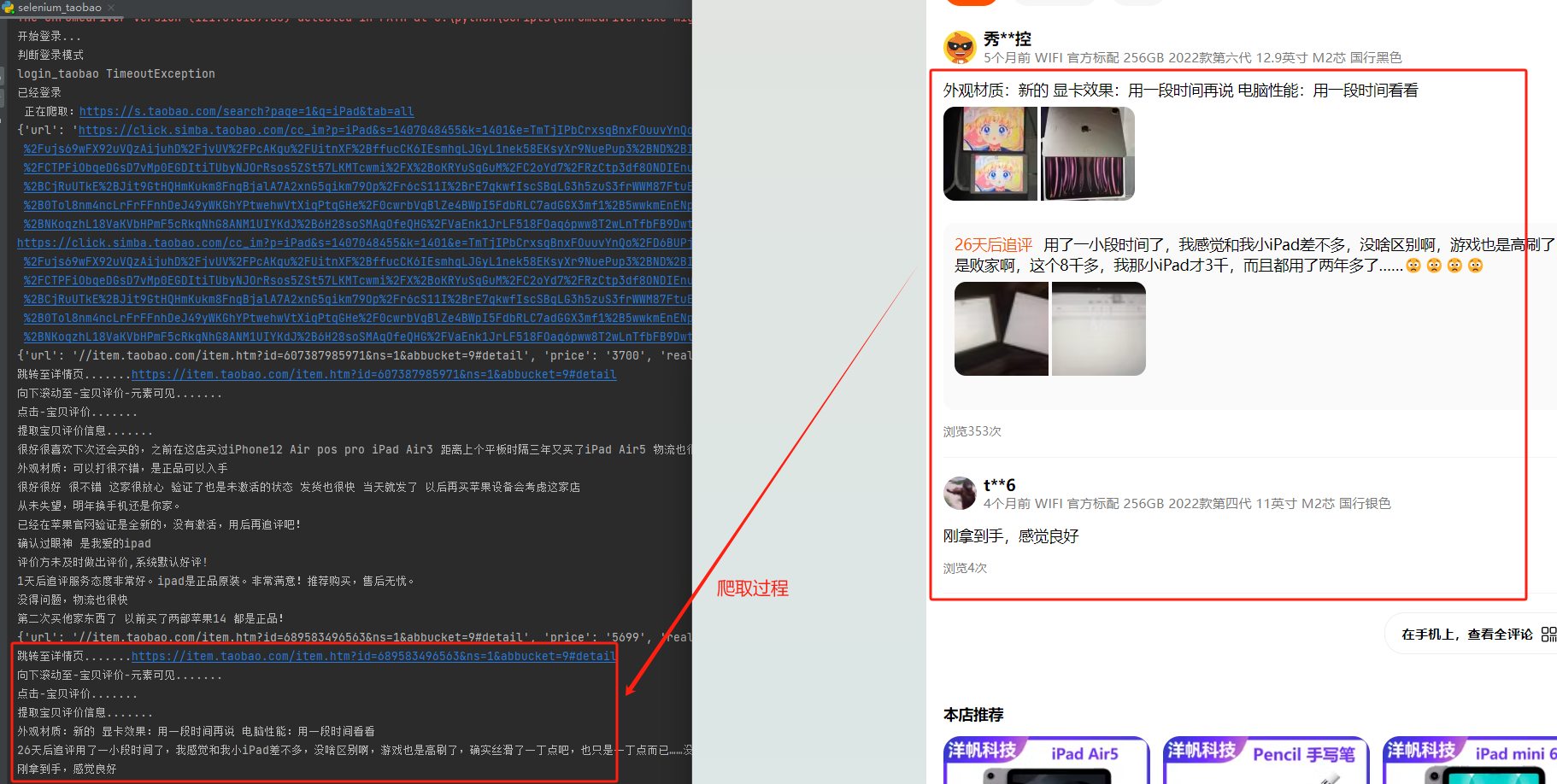
Task: Click the t**6 reviewer avatar icon
Action: click(x=960, y=494)
